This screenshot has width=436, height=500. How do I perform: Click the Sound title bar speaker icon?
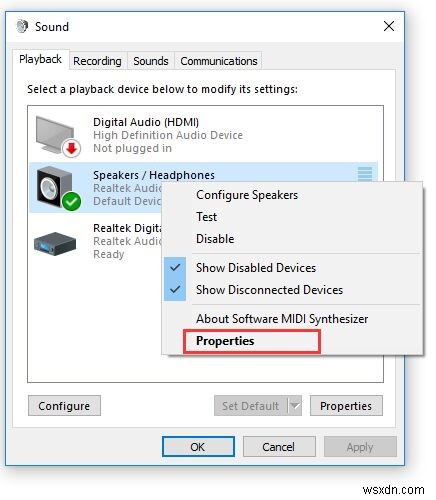pos(22,26)
